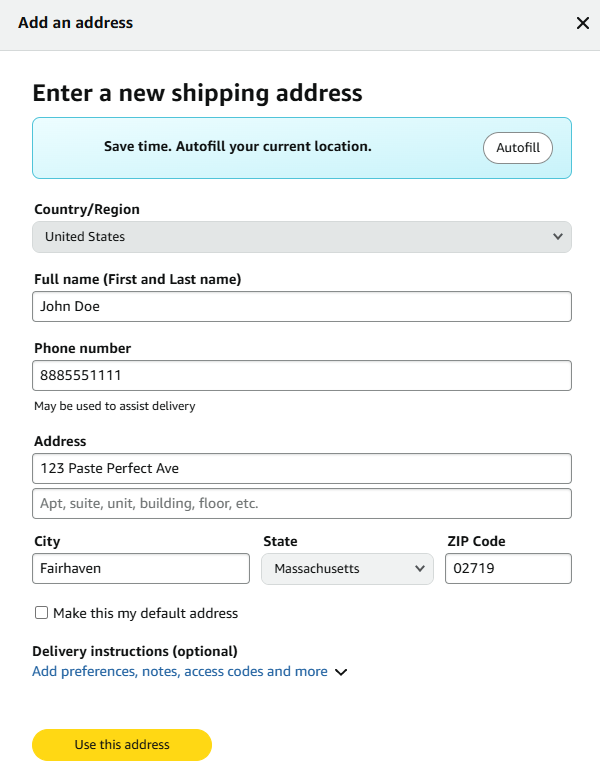Viewport: 600px width, 770px height.
Task: Click the "Phone number" field label
Action: pyautogui.click(x=83, y=349)
